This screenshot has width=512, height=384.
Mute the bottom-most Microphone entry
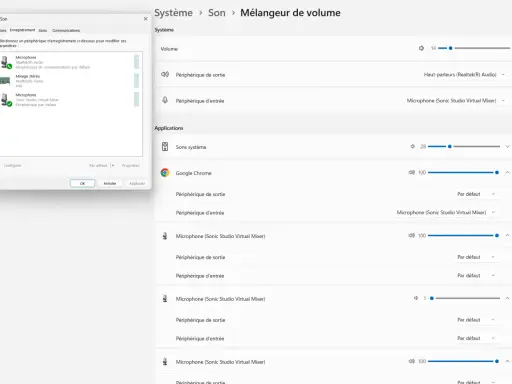(x=412, y=361)
